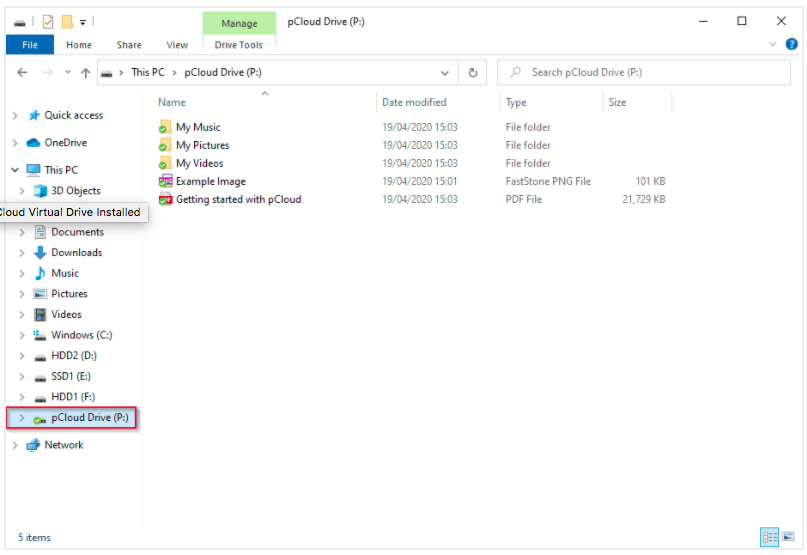807x555 pixels.
Task: Open the File menu
Action: [x=30, y=45]
